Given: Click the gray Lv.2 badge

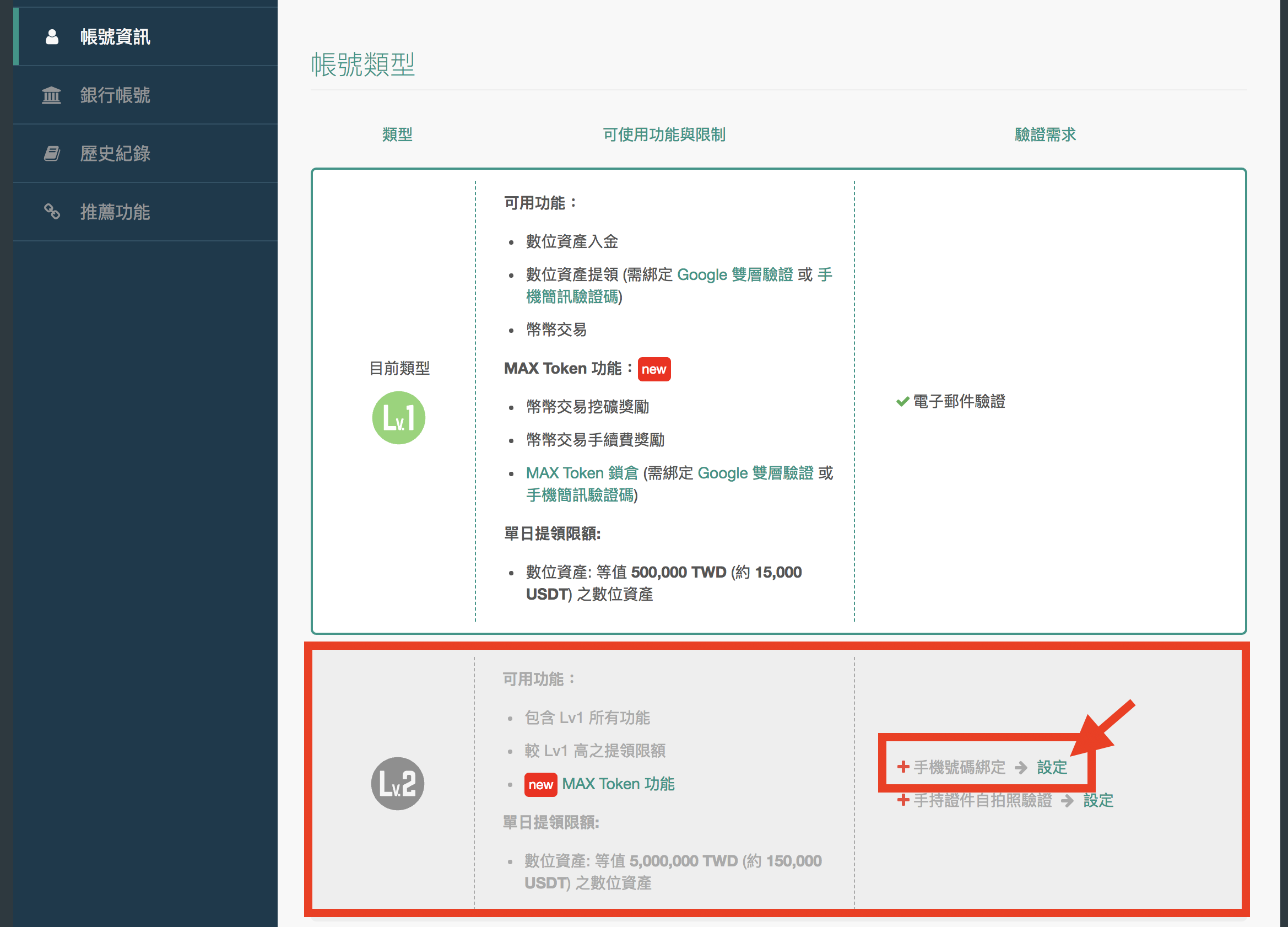Looking at the screenshot, I should [x=398, y=783].
